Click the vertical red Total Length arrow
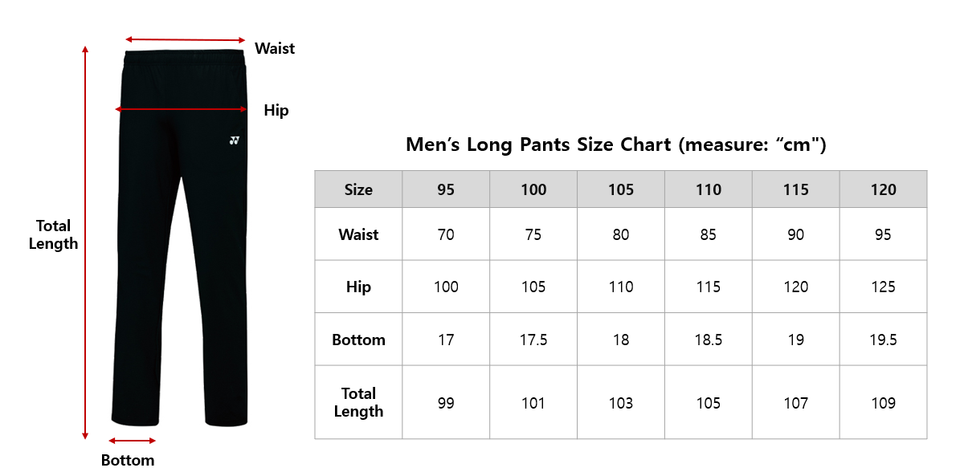The image size is (960, 476). [x=85, y=242]
